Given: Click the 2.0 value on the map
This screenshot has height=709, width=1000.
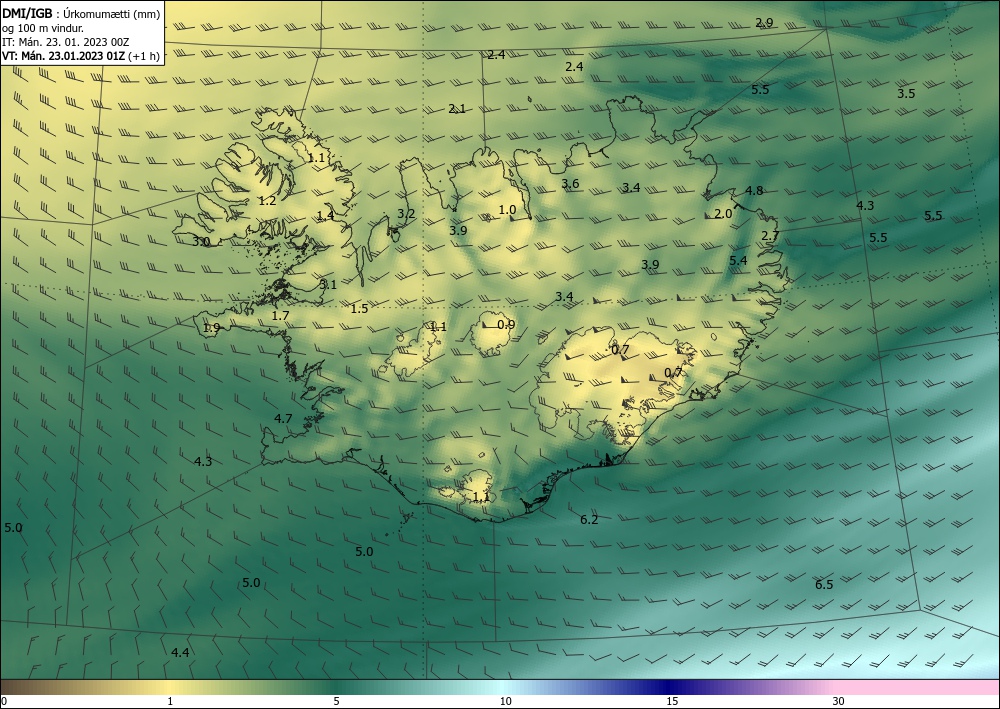Looking at the screenshot, I should [723, 214].
